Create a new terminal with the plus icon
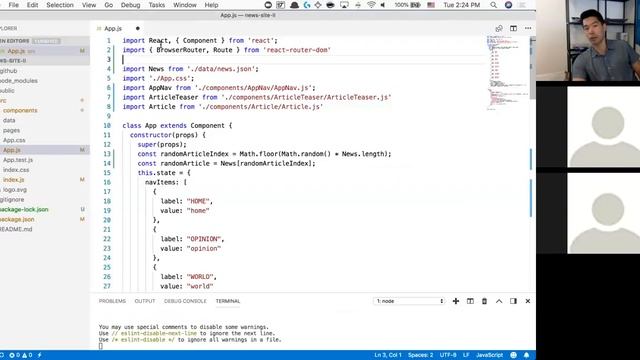 tap(456, 301)
